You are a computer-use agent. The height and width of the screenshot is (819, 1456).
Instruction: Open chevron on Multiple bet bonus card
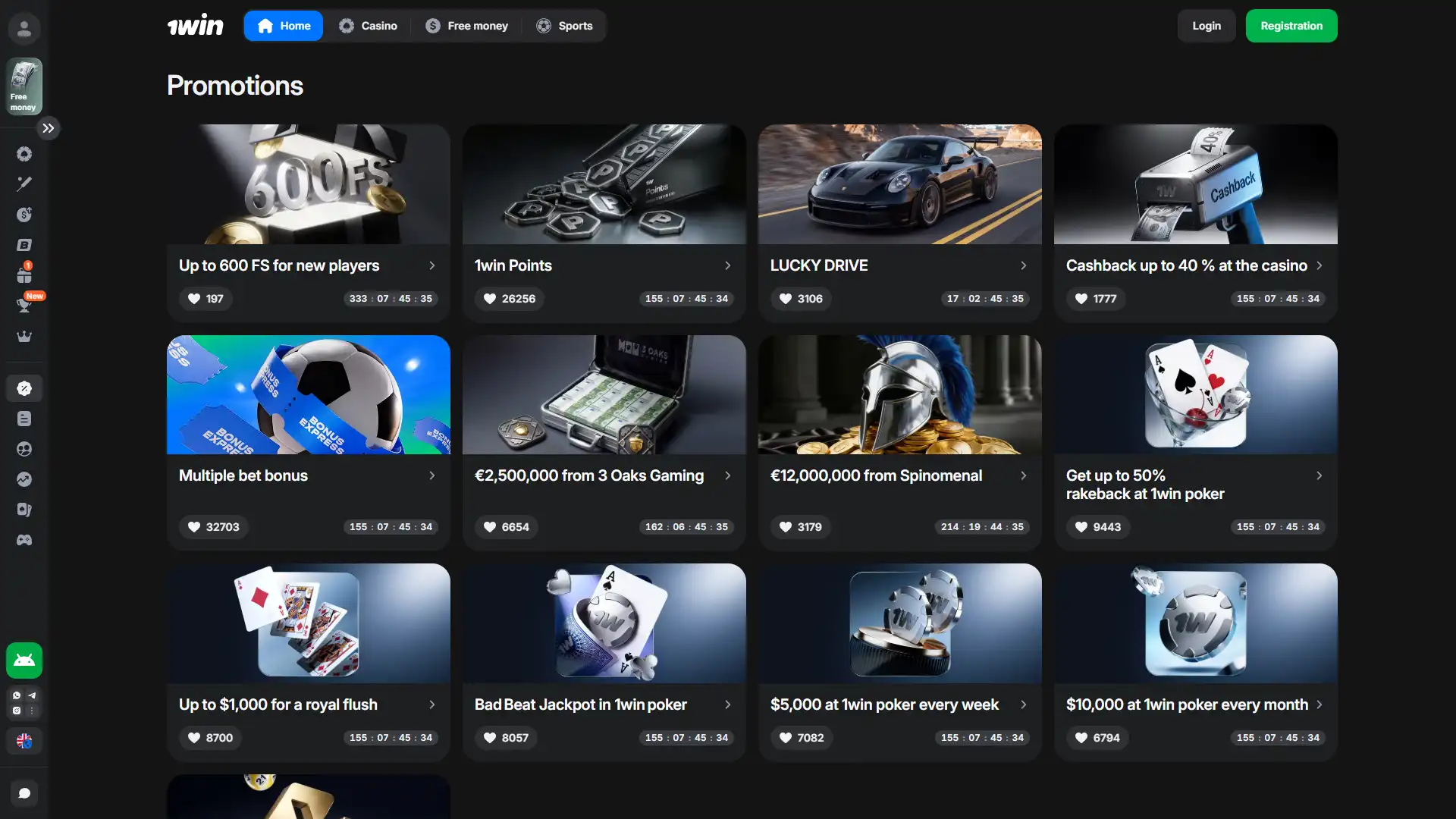click(x=432, y=475)
